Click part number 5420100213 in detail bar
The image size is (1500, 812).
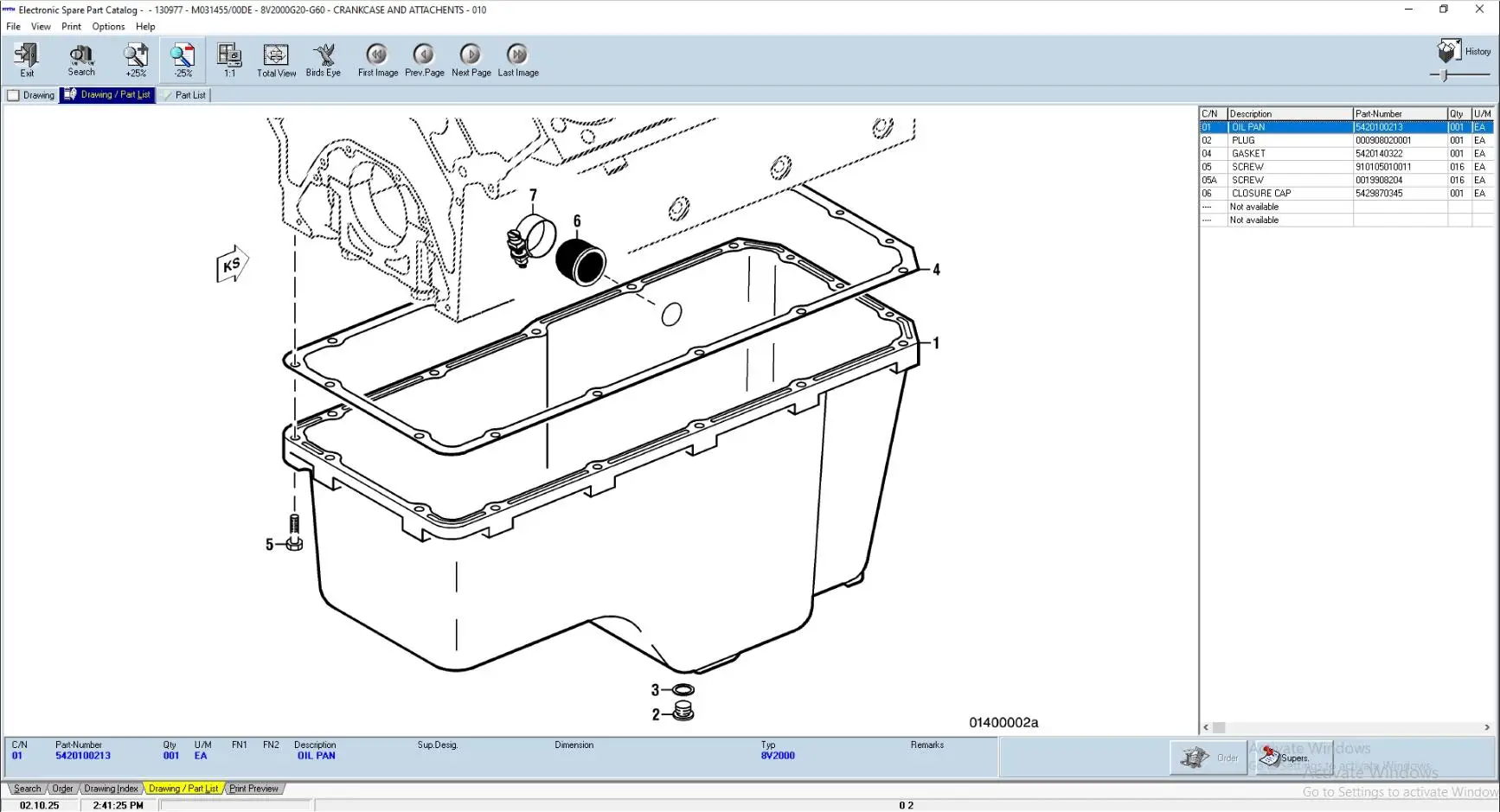click(83, 756)
